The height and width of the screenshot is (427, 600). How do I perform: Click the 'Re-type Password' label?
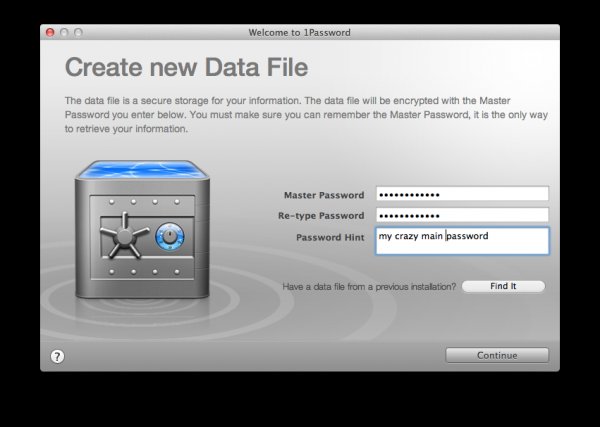[321, 216]
